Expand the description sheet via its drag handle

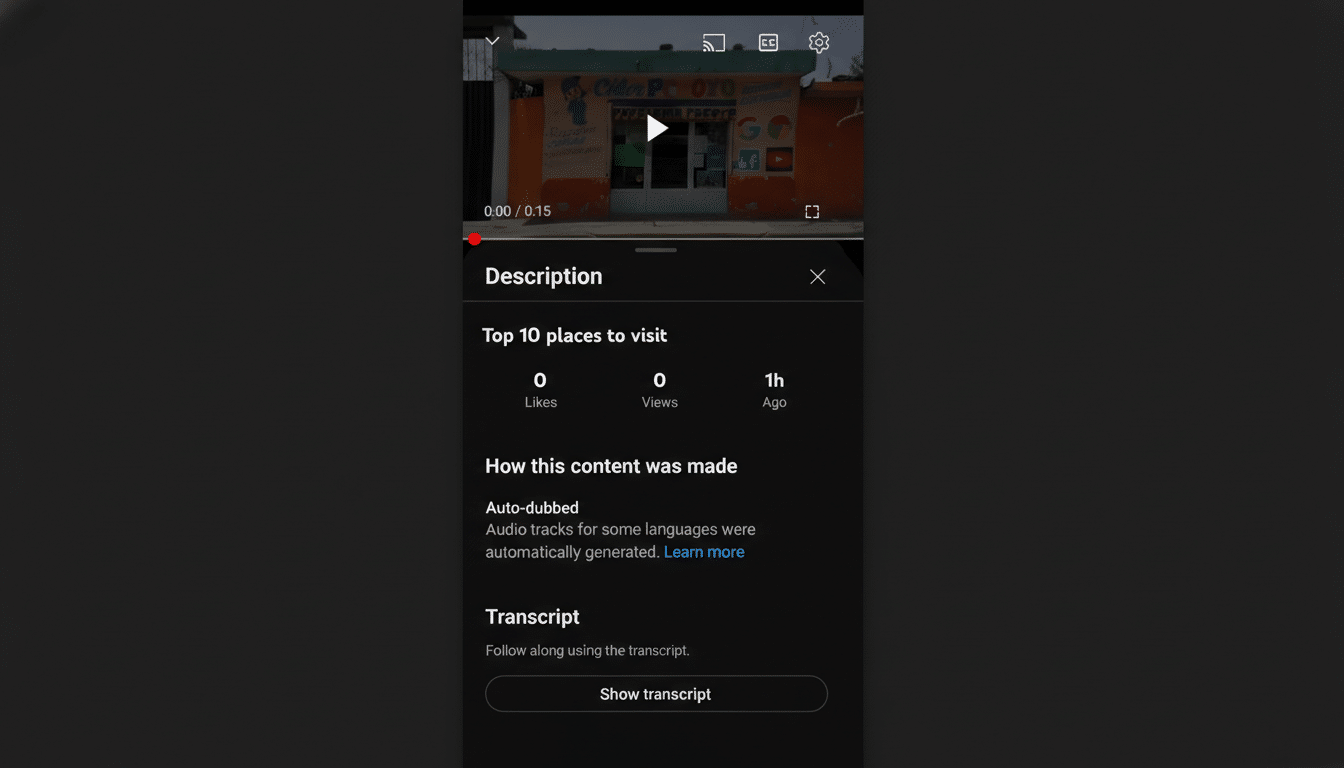(x=655, y=249)
